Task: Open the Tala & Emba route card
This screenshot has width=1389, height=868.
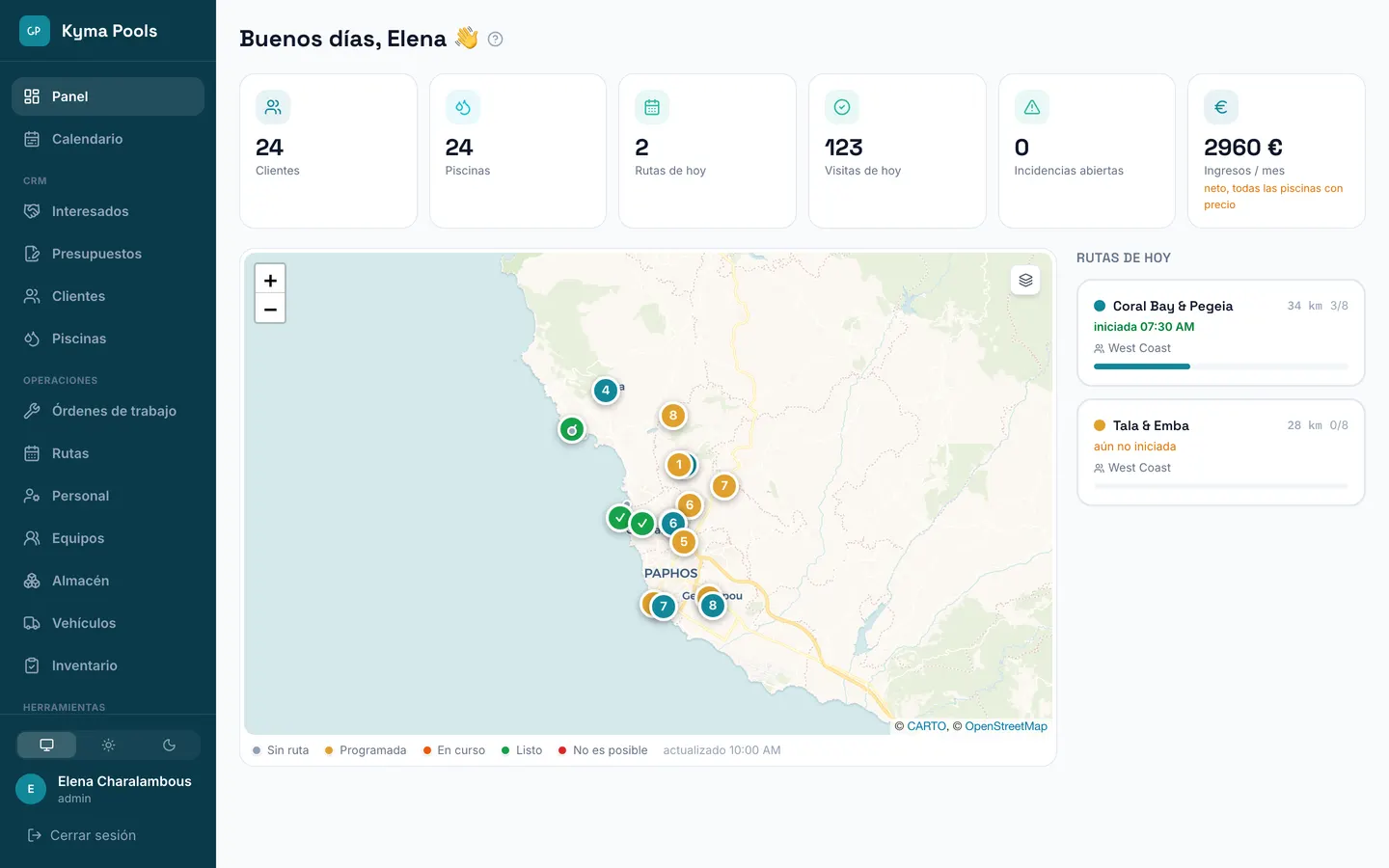Action: point(1221,452)
